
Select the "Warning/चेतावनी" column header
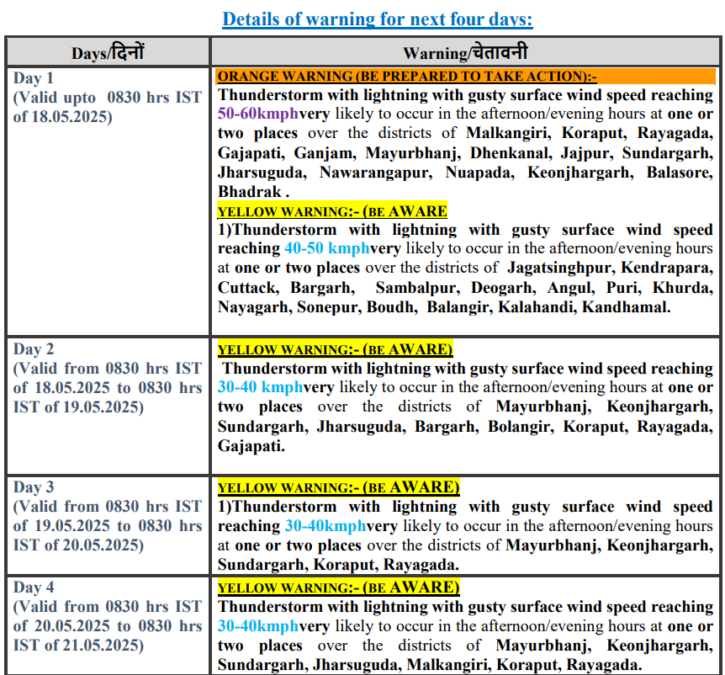pyautogui.click(x=466, y=53)
